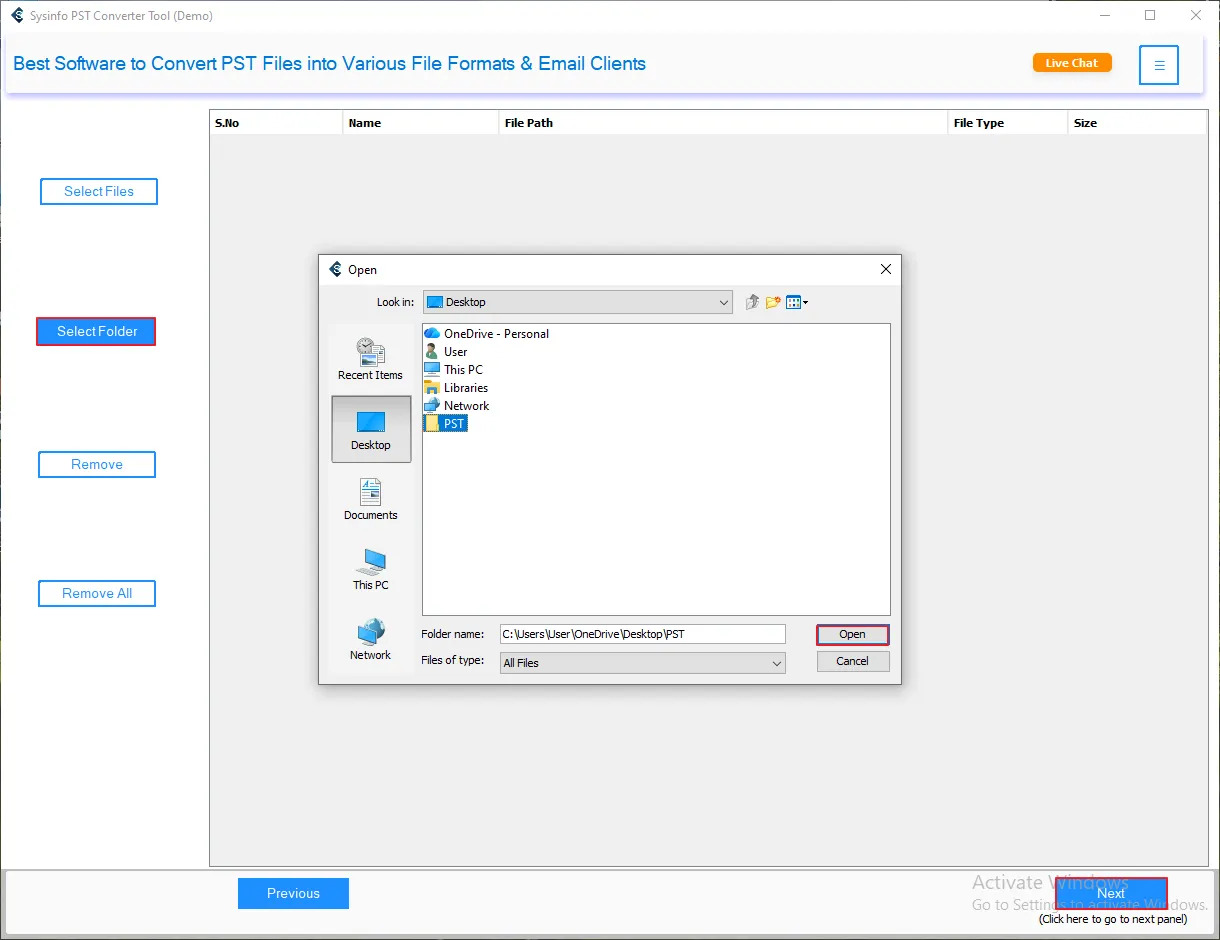Select Desktop in the dialog sidebar

pos(371,429)
